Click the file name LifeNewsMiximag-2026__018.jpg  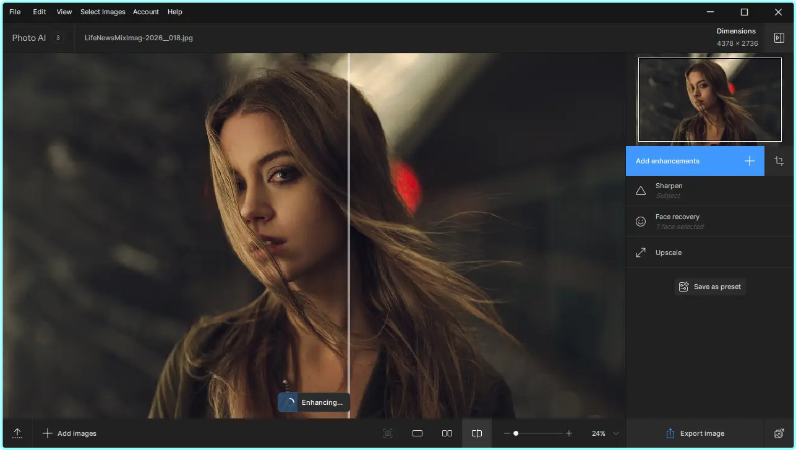(x=139, y=38)
